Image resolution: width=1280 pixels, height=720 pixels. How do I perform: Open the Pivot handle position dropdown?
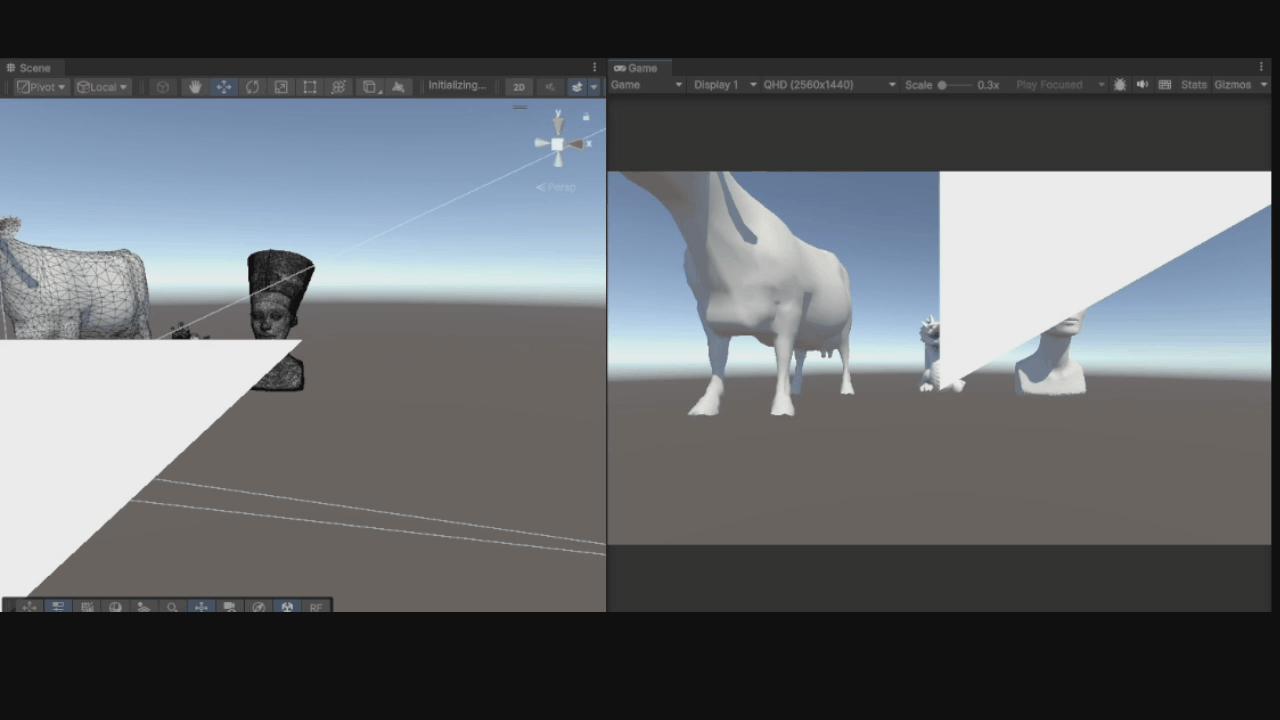click(41, 87)
